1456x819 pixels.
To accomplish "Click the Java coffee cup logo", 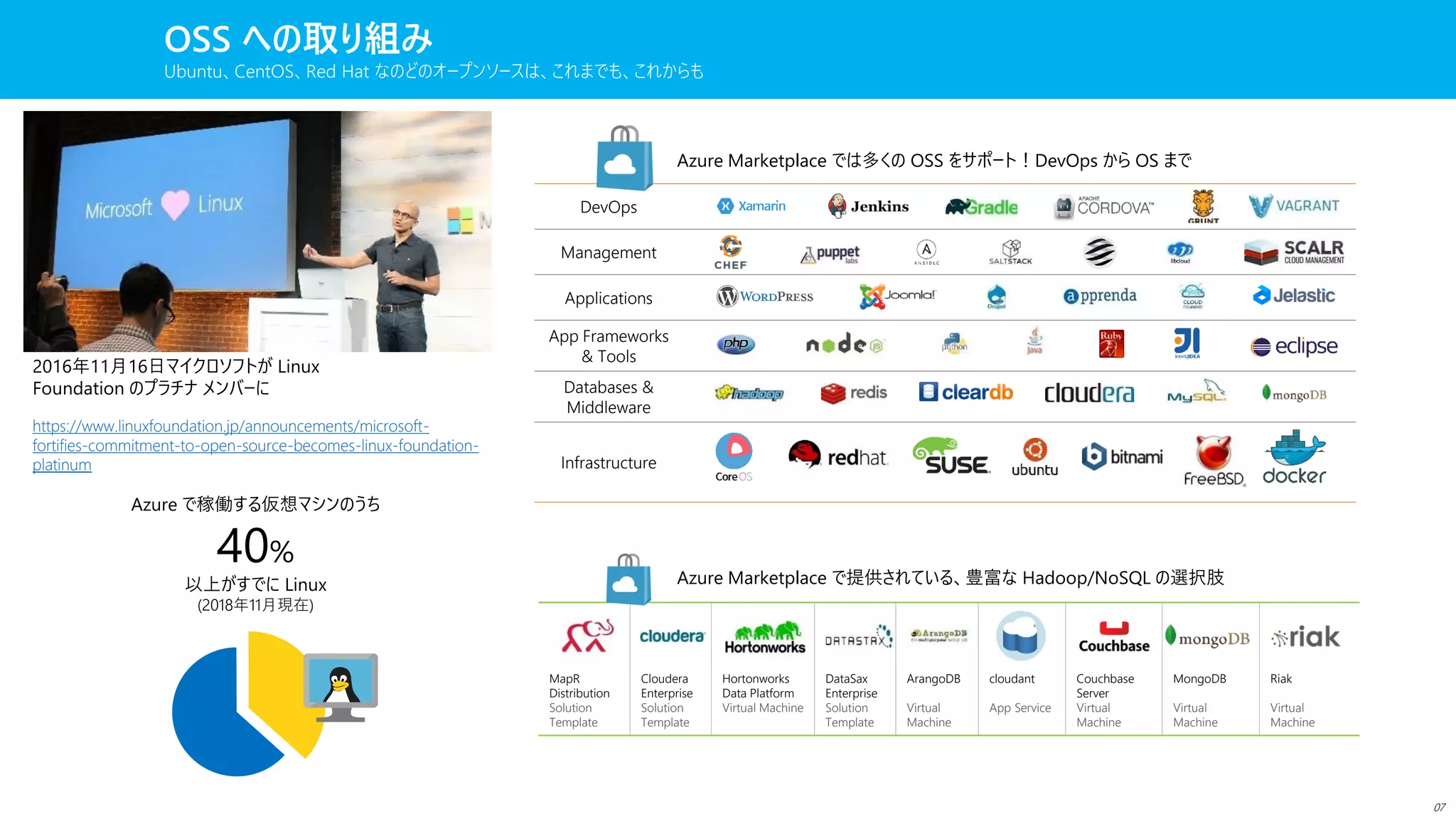I will tap(1034, 341).
